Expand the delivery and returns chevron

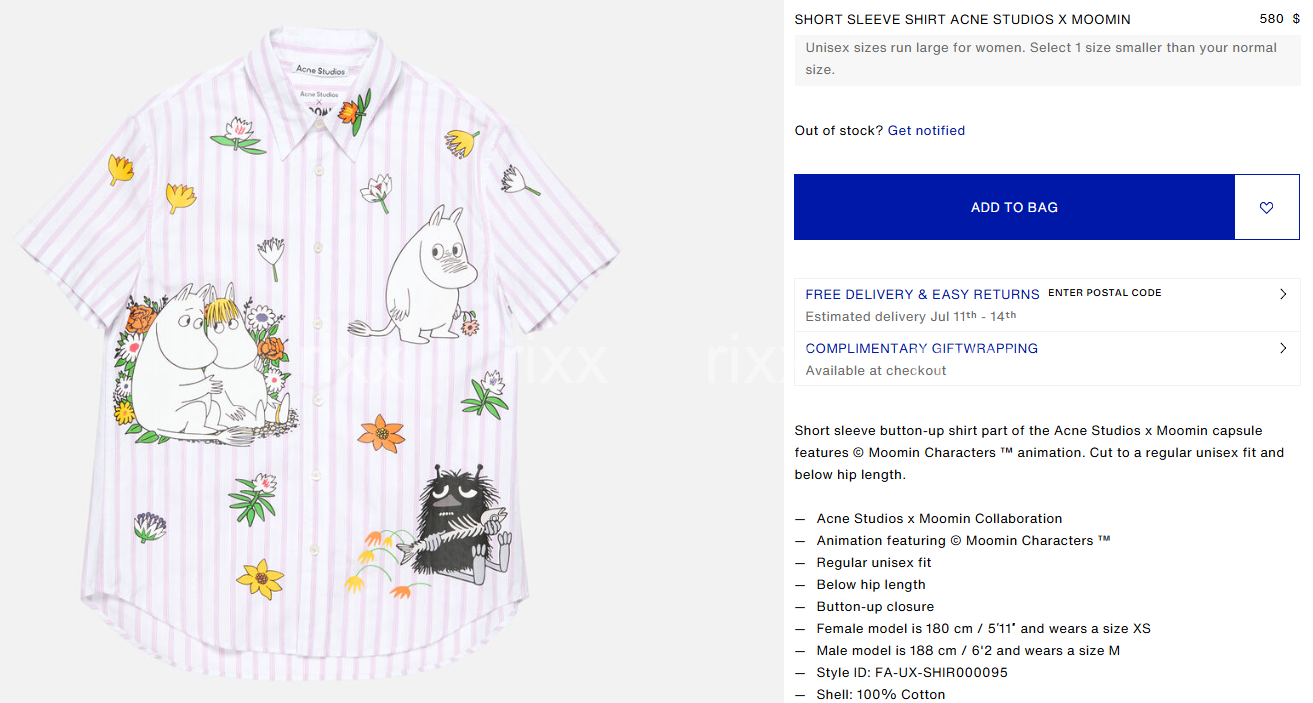1283,294
